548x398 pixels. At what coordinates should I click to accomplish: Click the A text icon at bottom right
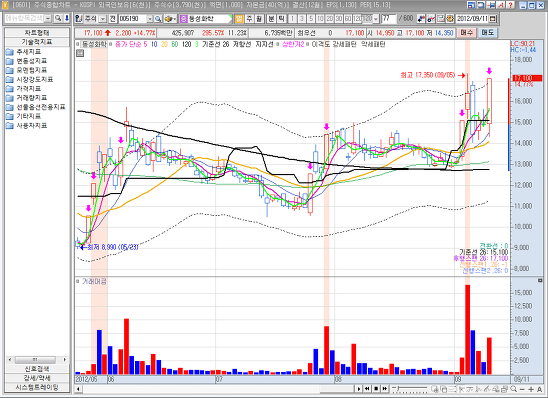[539, 389]
